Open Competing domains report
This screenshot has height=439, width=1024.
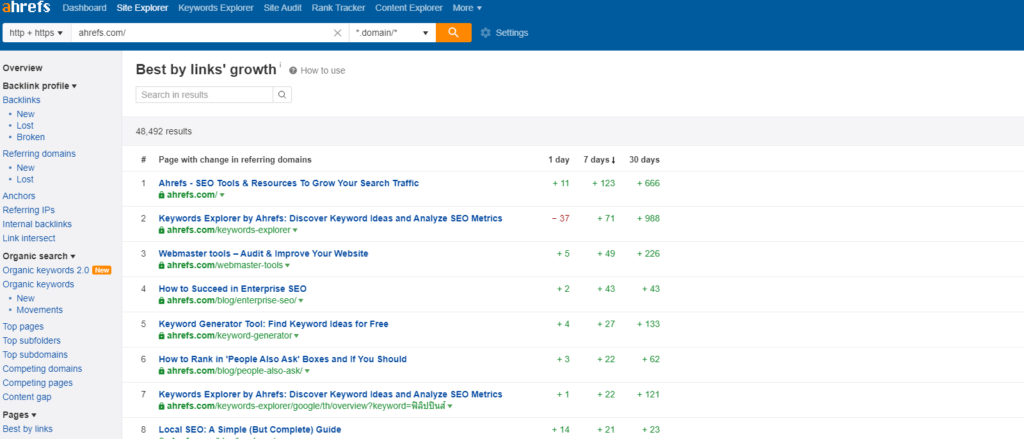click(42, 369)
